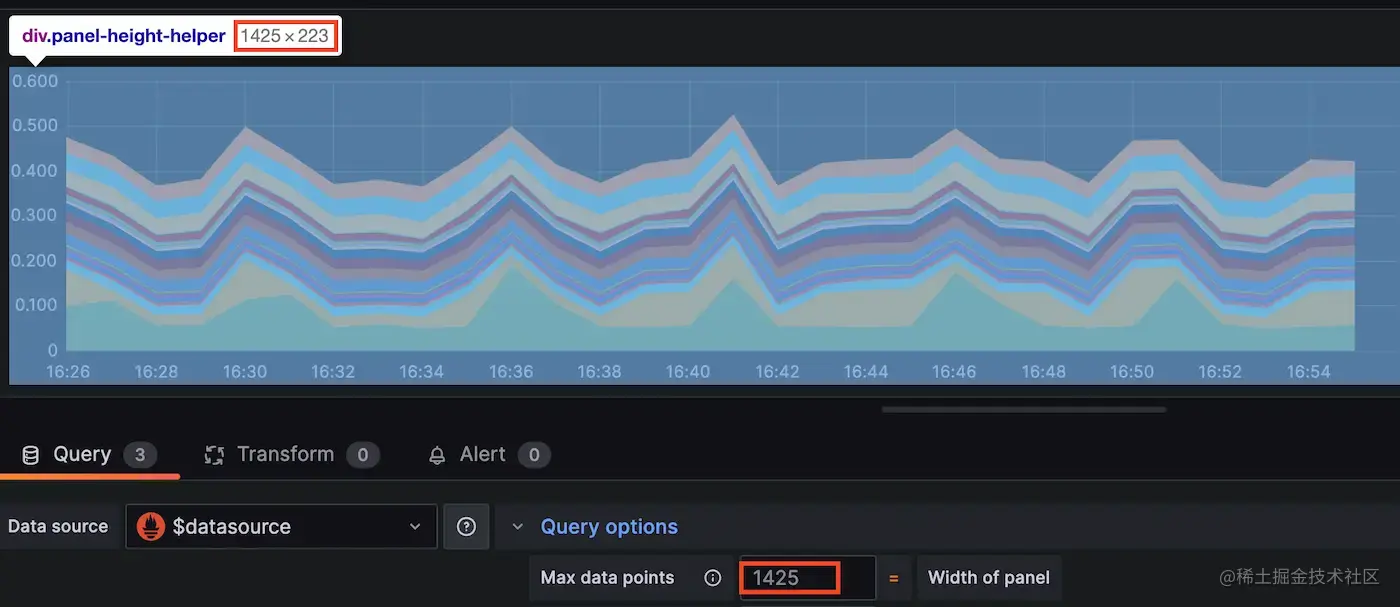This screenshot has height=607, width=1400.
Task: Click the Width of panel label
Action: pos(988,577)
